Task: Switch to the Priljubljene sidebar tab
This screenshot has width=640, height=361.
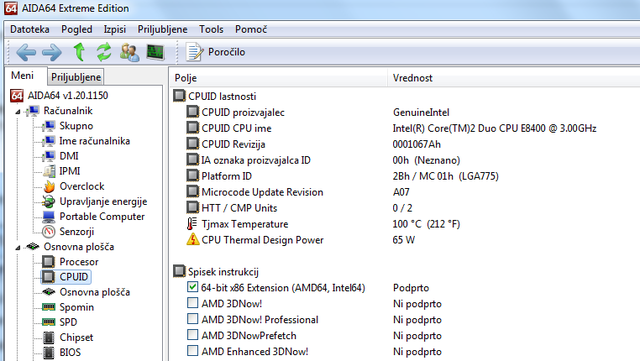Action: click(76, 77)
